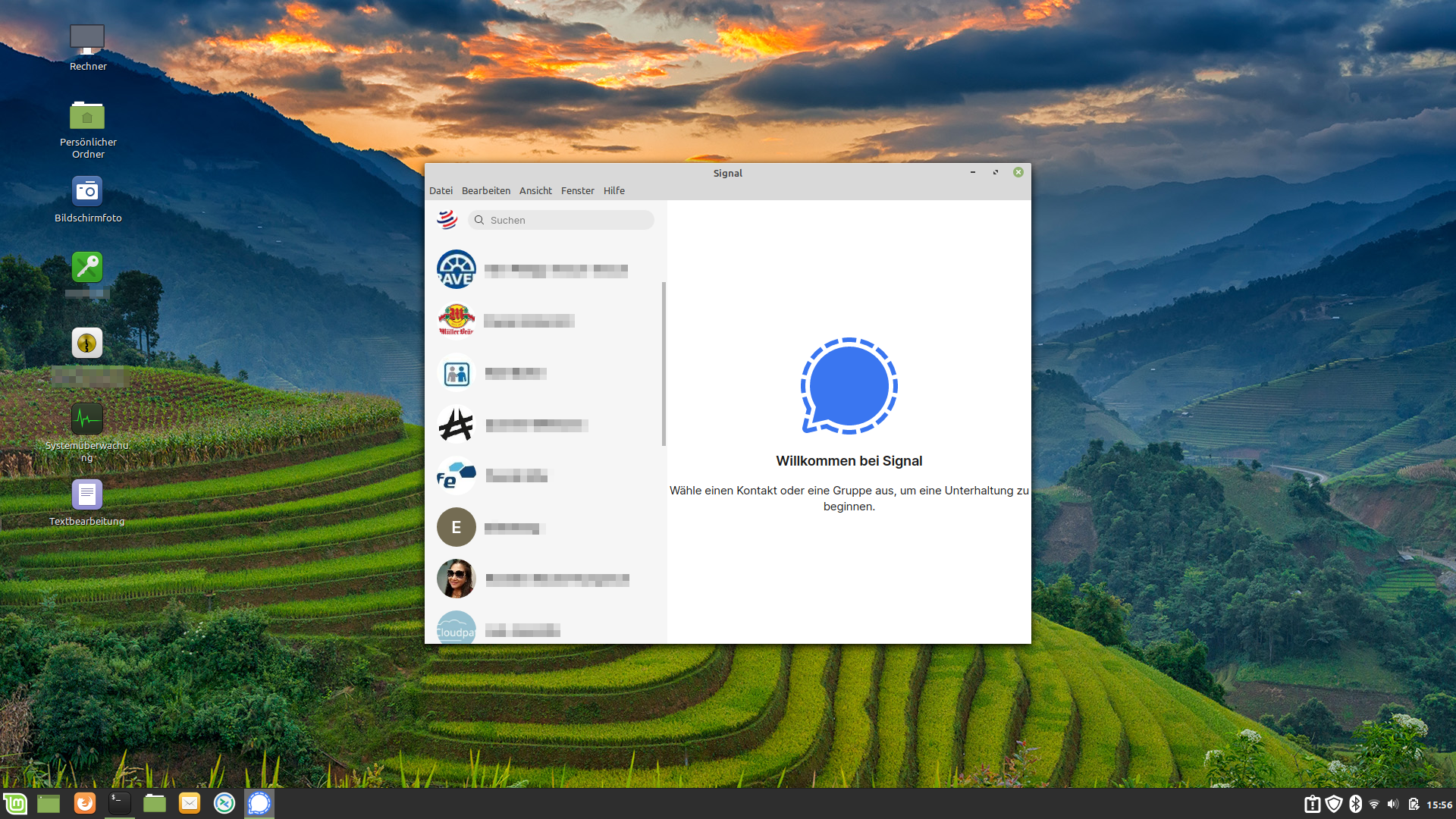Launch Bildschirmfoto from the desktop
The height and width of the screenshot is (819, 1456).
(87, 192)
